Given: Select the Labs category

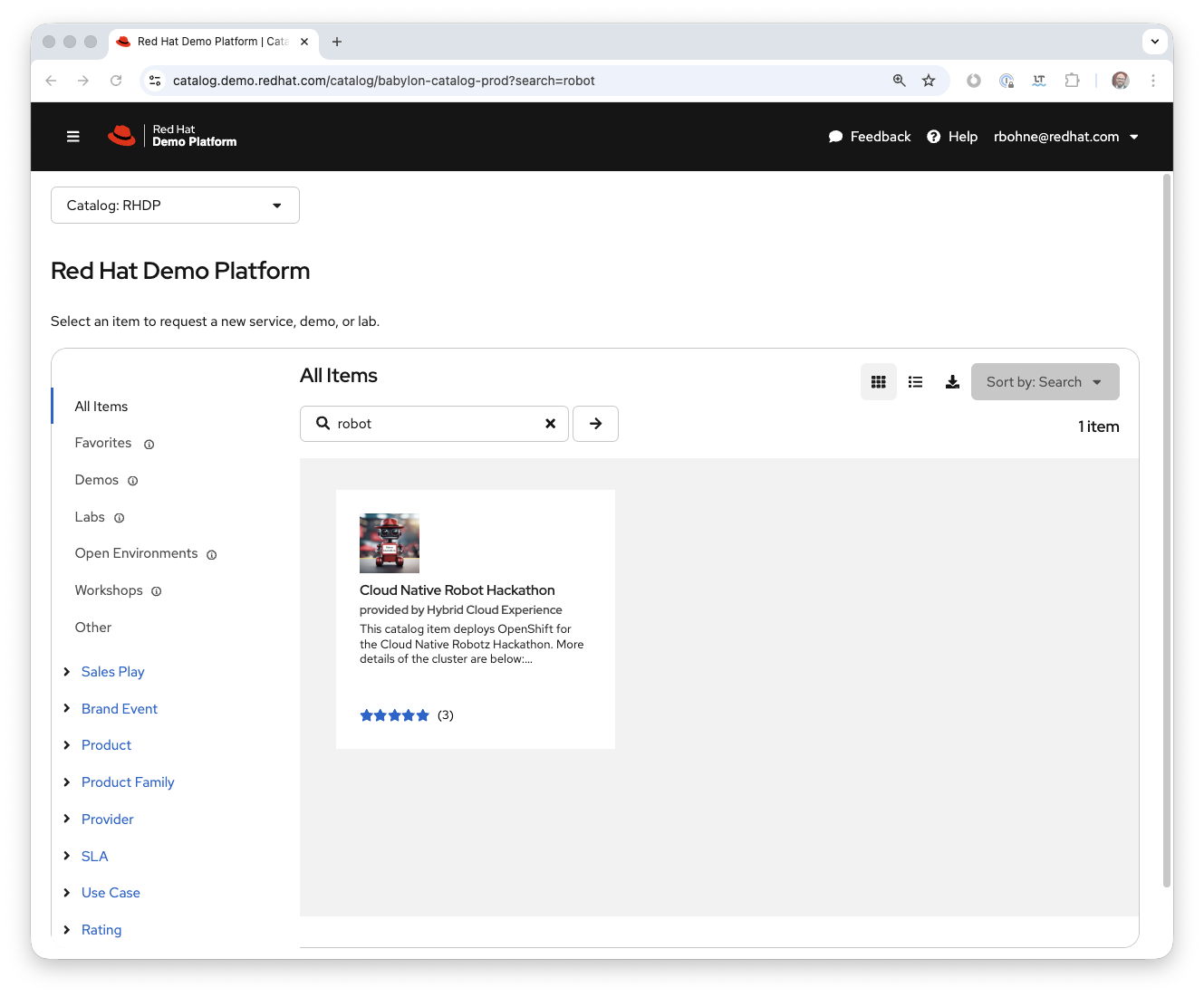Looking at the screenshot, I should (x=90, y=517).
